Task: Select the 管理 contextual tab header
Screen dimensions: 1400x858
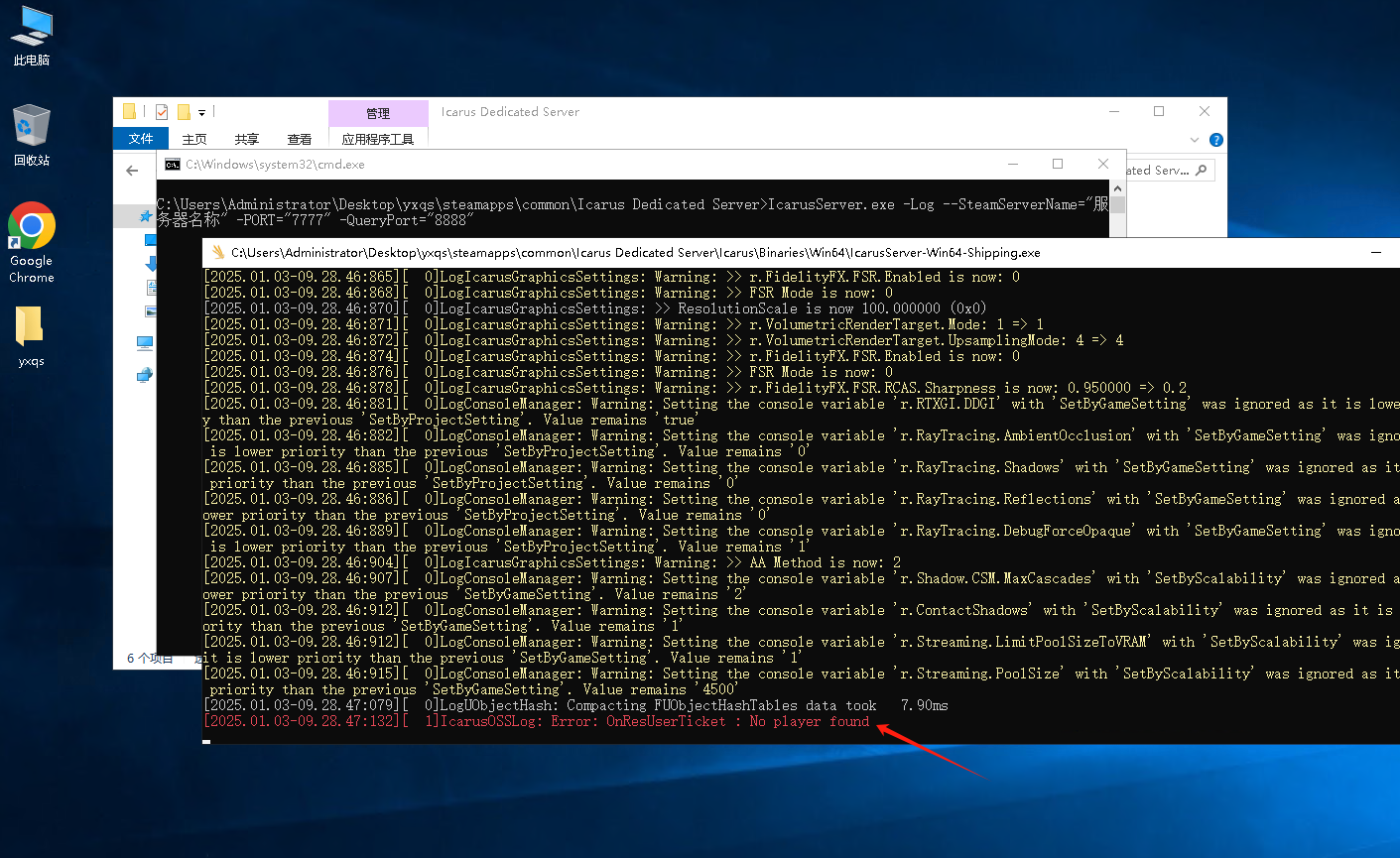Action: 378,113
